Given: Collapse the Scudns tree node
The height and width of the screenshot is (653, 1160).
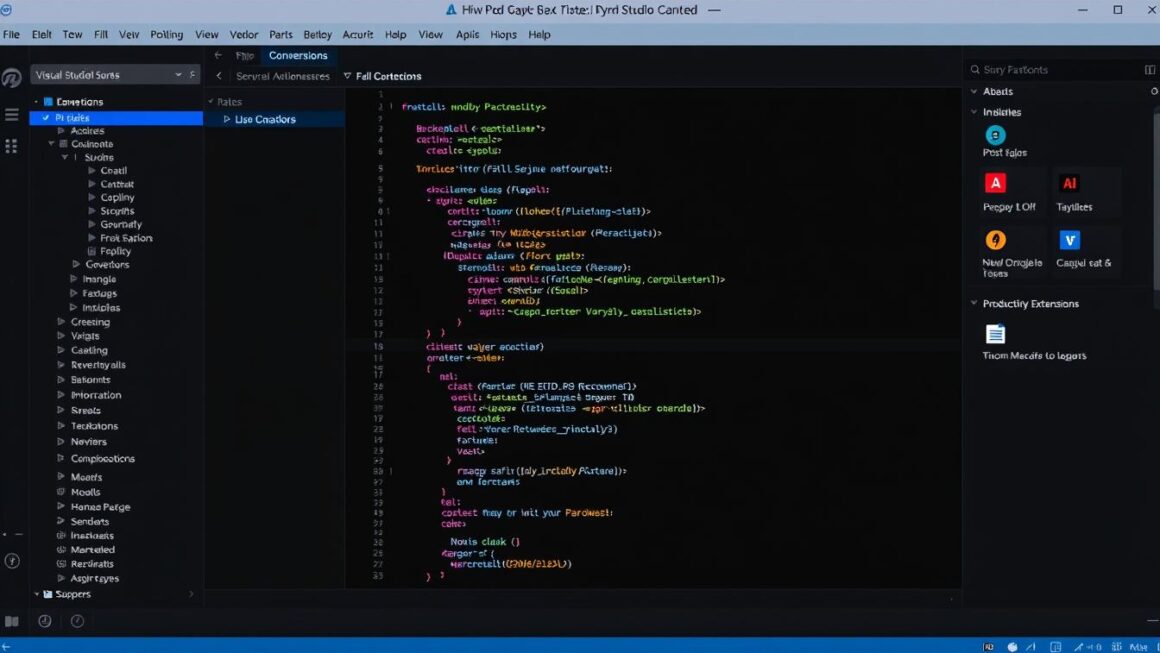Looking at the screenshot, I should (64, 157).
